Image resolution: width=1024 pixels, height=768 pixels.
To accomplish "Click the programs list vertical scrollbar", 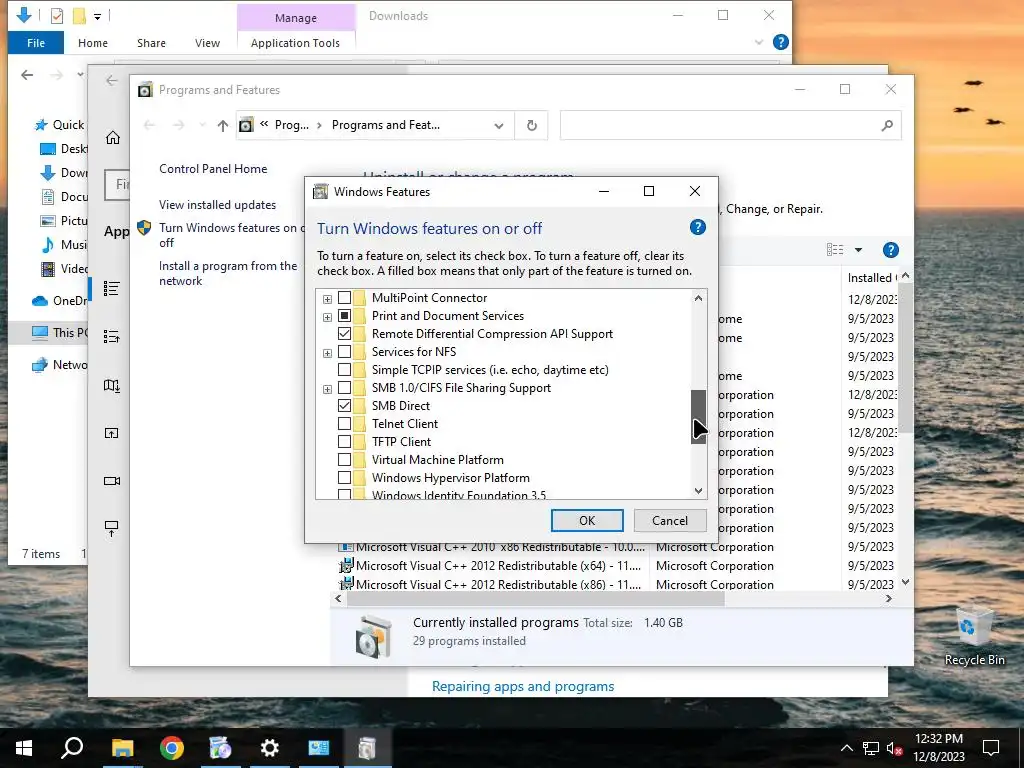I will click(x=905, y=359).
